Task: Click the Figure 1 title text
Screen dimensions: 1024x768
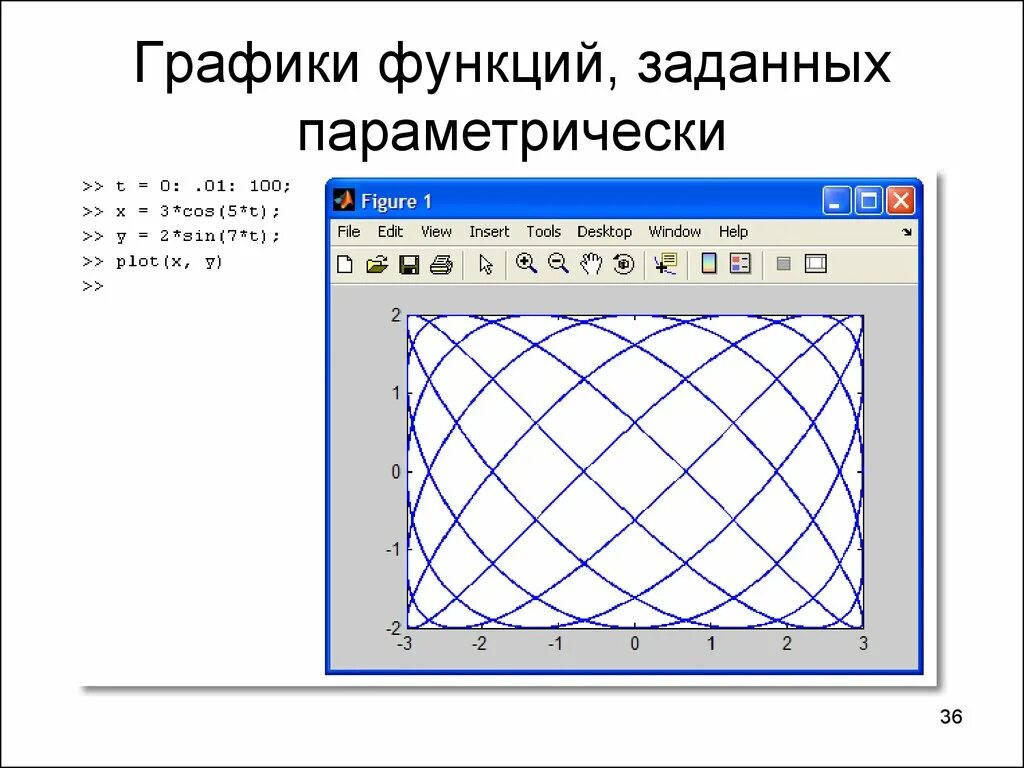Action: [396, 202]
